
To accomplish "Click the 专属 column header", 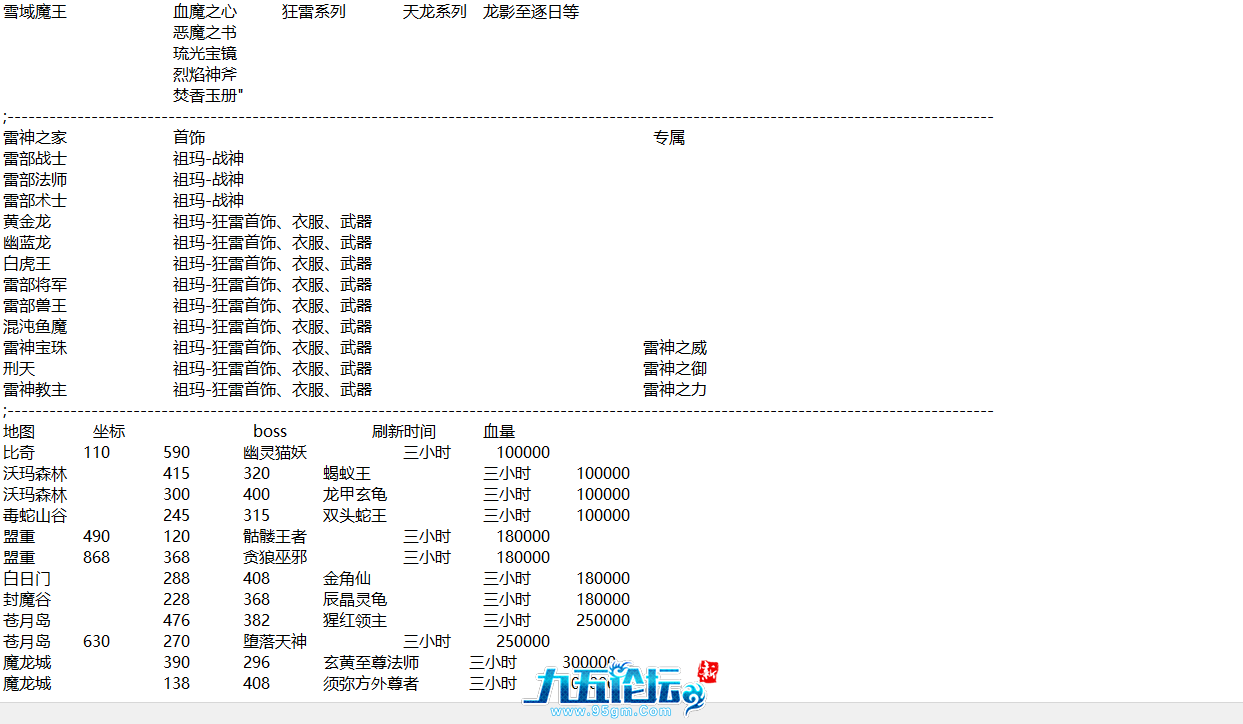I will click(x=669, y=137).
